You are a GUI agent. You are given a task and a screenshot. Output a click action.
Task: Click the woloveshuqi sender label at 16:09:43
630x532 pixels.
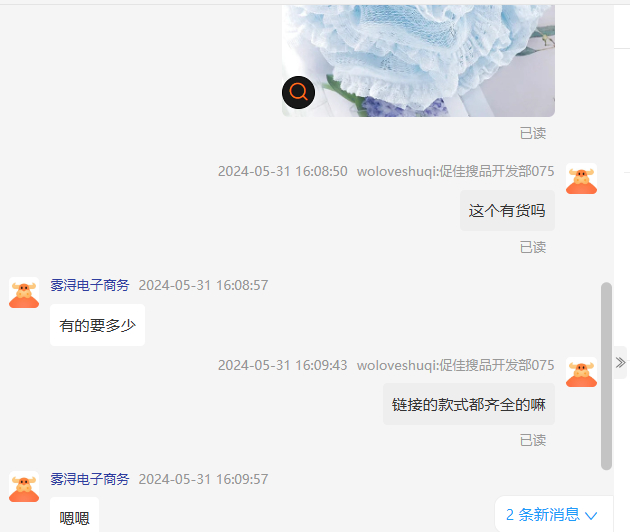pyautogui.click(x=456, y=365)
